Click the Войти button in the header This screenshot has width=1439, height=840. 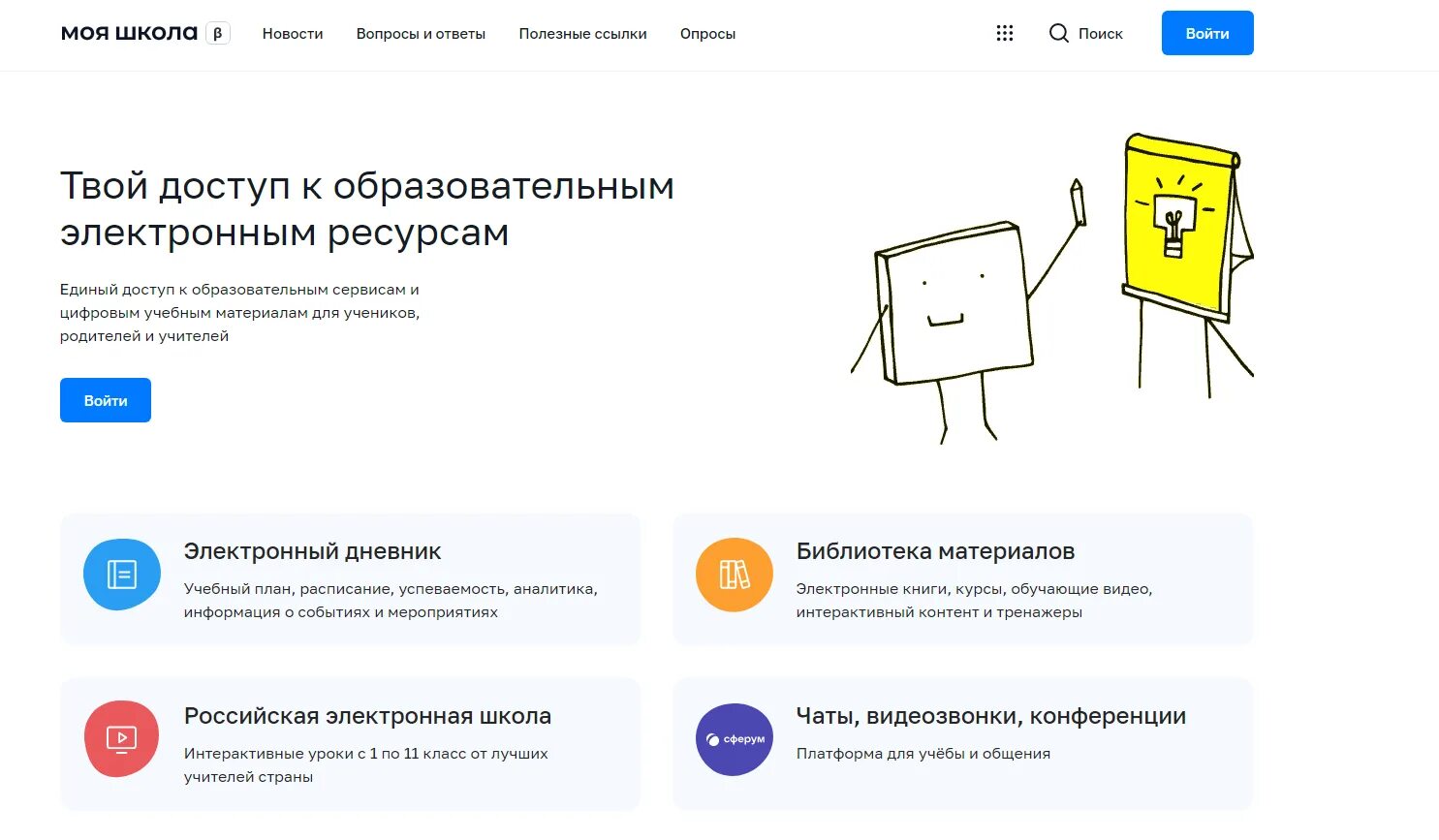(1206, 32)
